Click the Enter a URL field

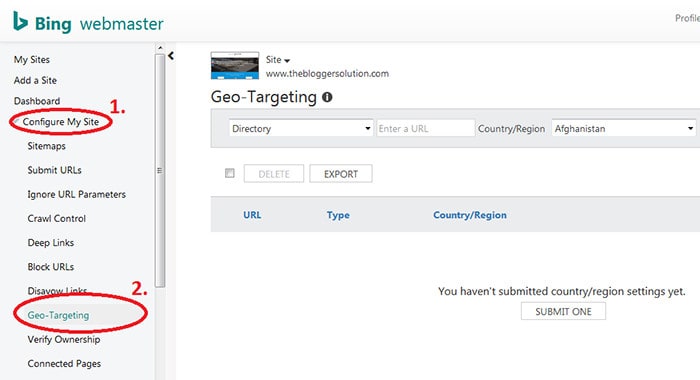(425, 129)
